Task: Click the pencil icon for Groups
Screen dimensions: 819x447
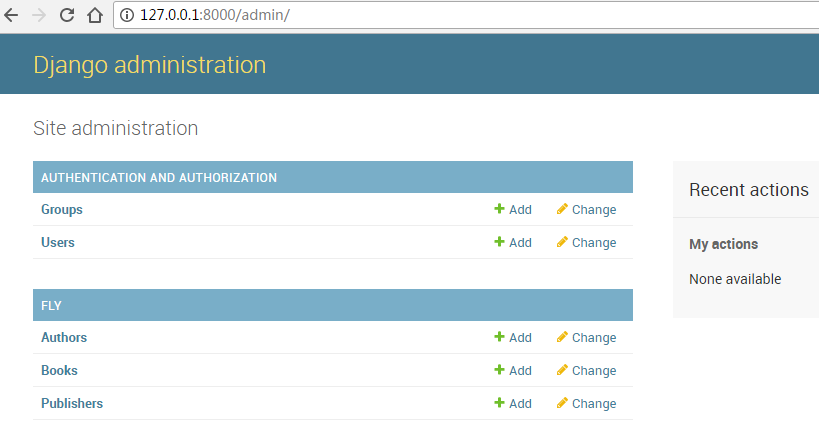Action: coord(562,209)
